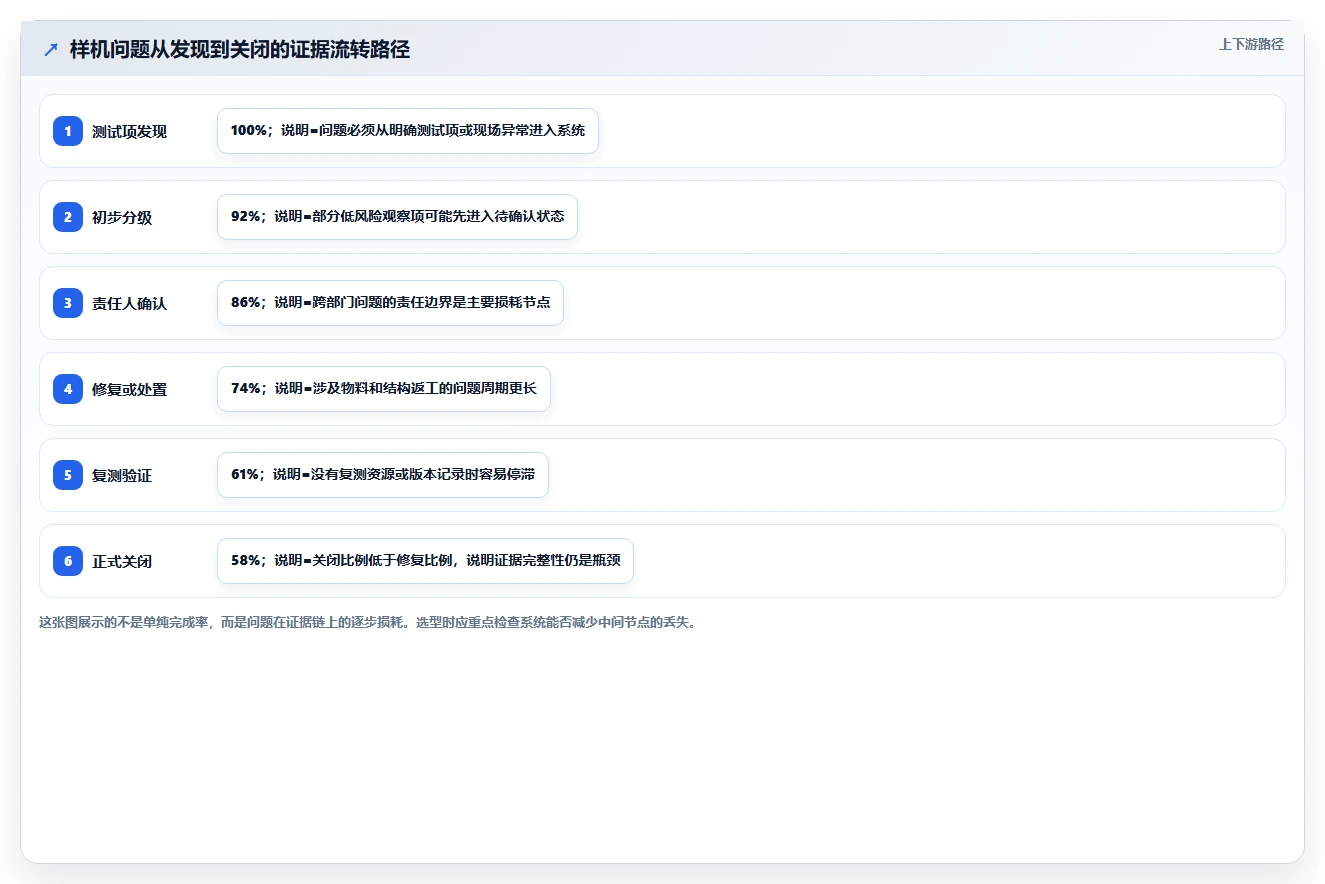
Task: Select step badge number 2
Action: [68, 217]
